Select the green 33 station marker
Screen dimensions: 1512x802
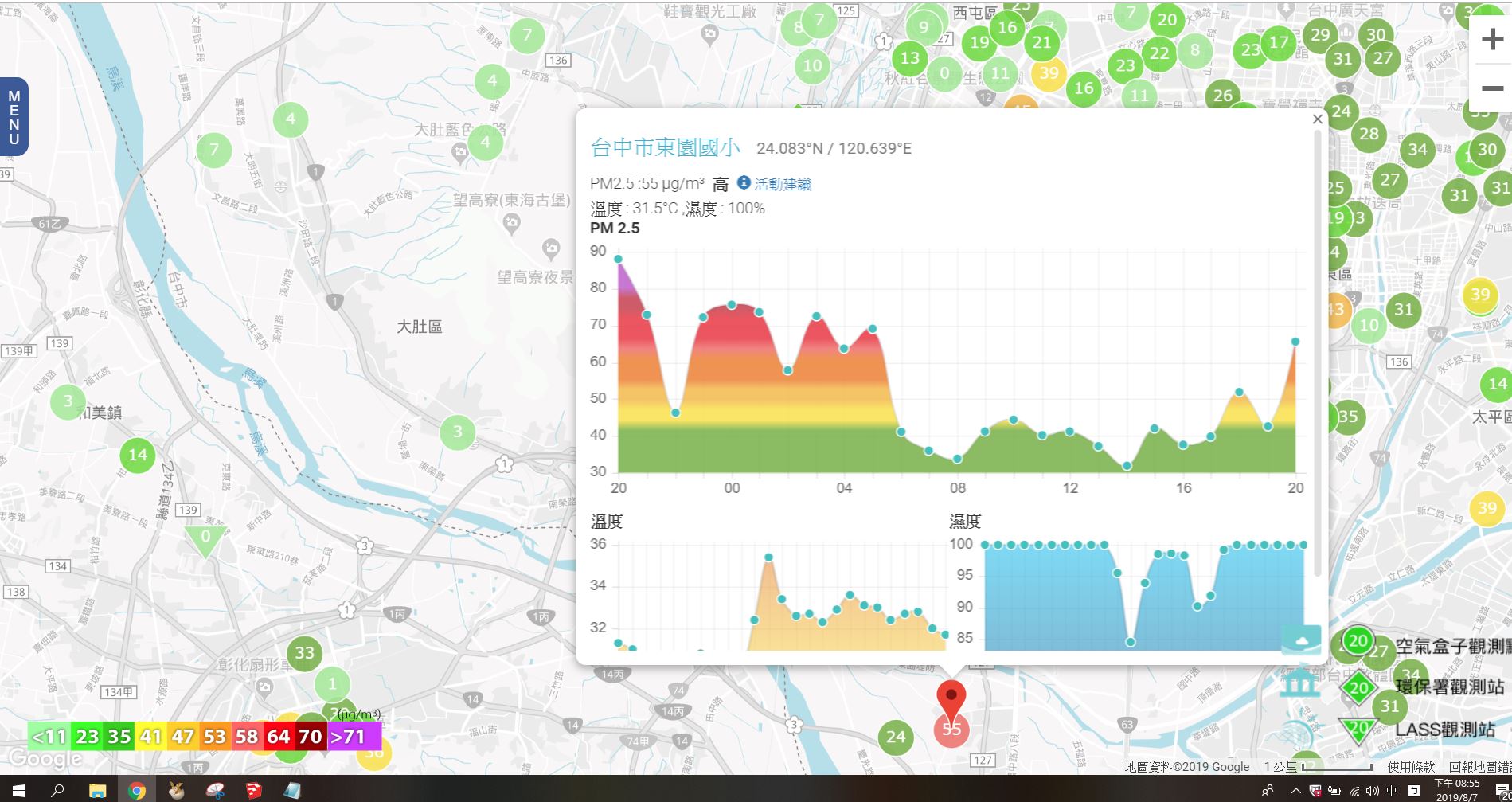[304, 654]
